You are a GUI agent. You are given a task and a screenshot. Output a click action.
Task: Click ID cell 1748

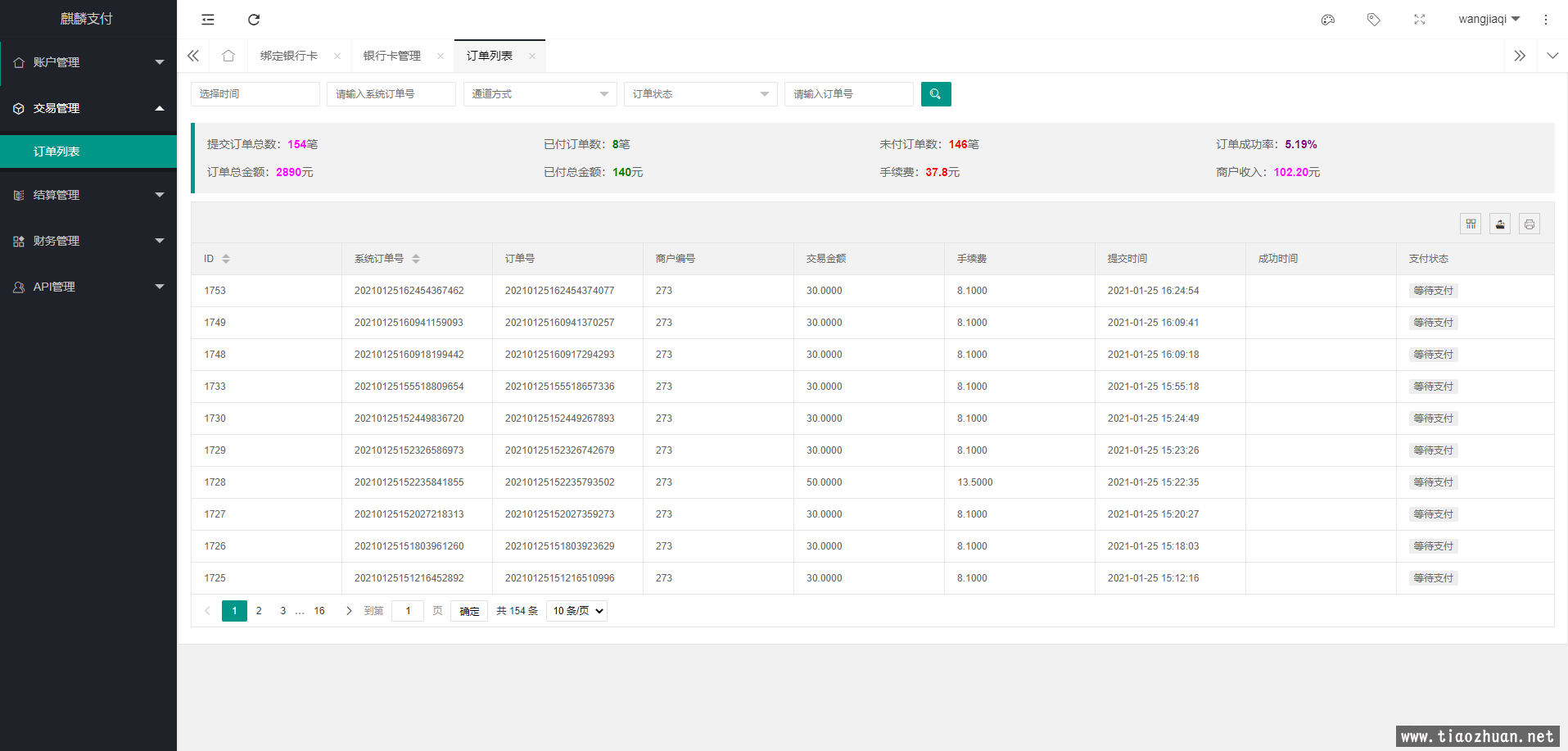point(215,355)
